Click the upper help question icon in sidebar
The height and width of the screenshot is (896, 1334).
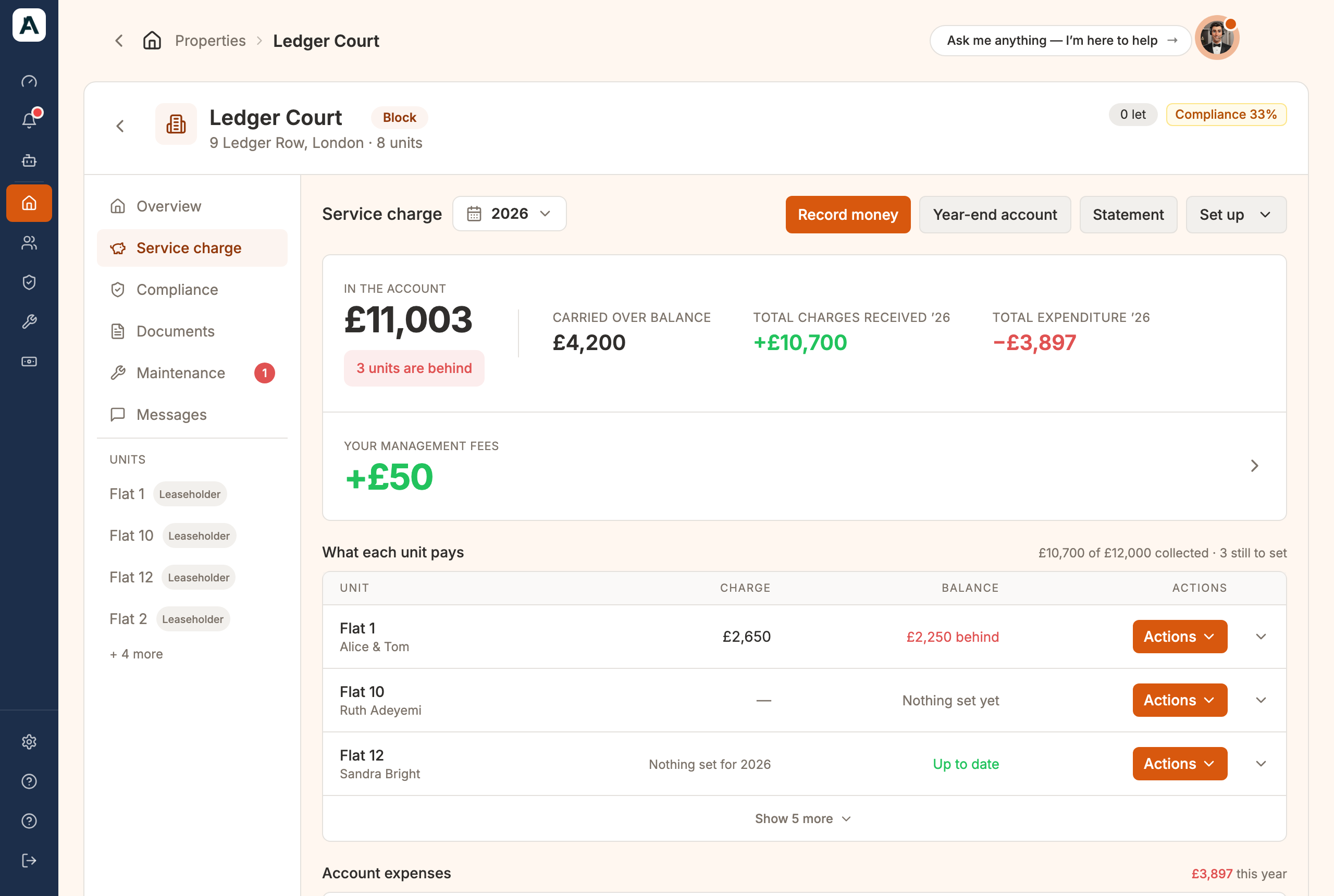click(x=29, y=781)
